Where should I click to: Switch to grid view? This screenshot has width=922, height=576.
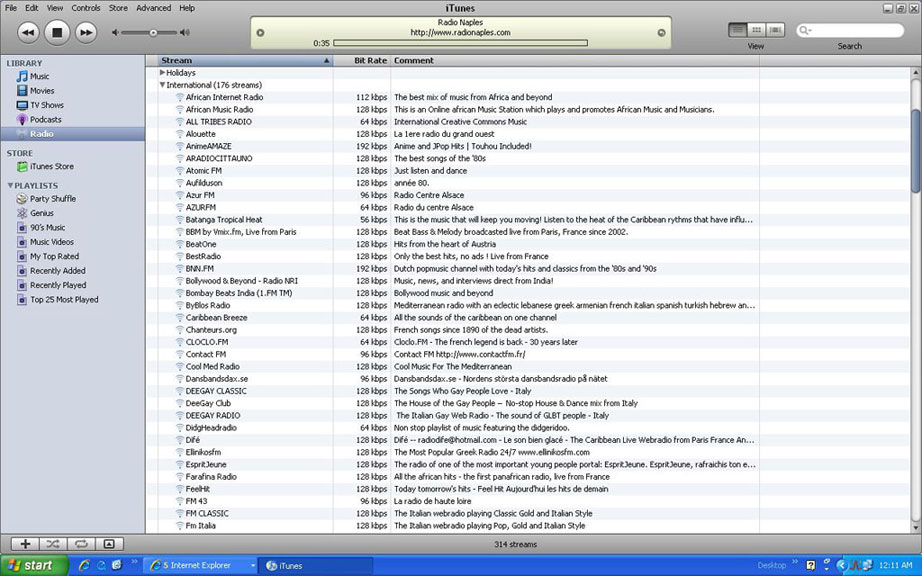point(757,30)
